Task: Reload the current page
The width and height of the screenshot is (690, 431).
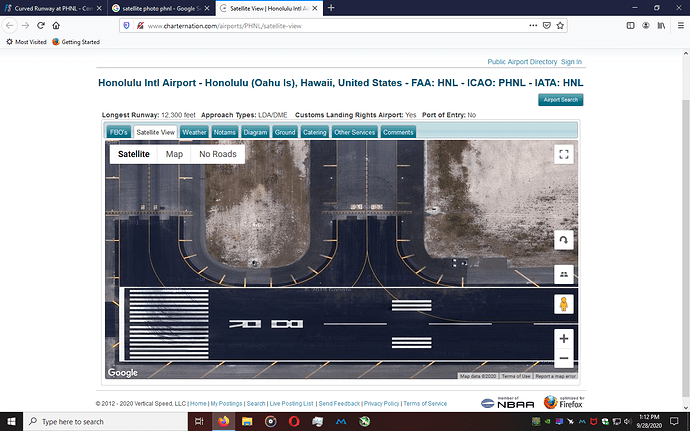Action: tap(41, 26)
